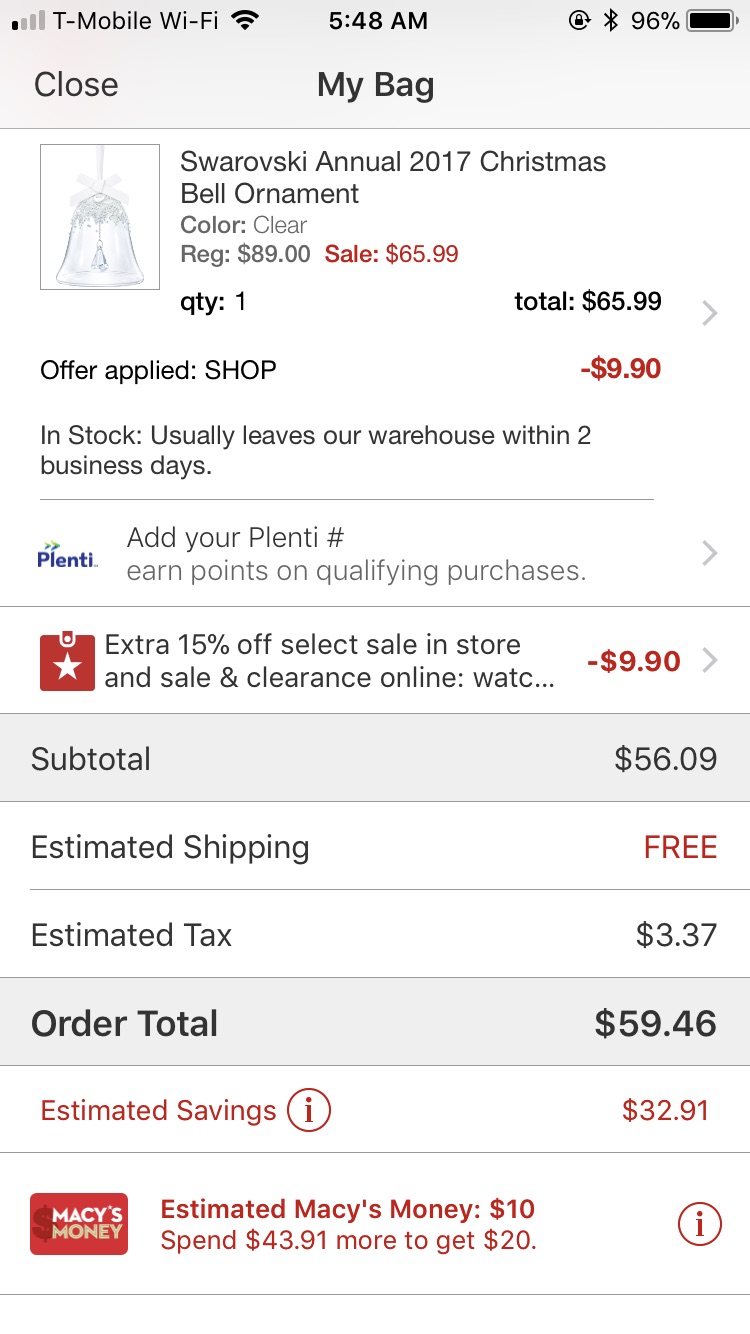Select the Estimated Shipping row
Viewport: 750px width, 1334px height.
[x=375, y=847]
